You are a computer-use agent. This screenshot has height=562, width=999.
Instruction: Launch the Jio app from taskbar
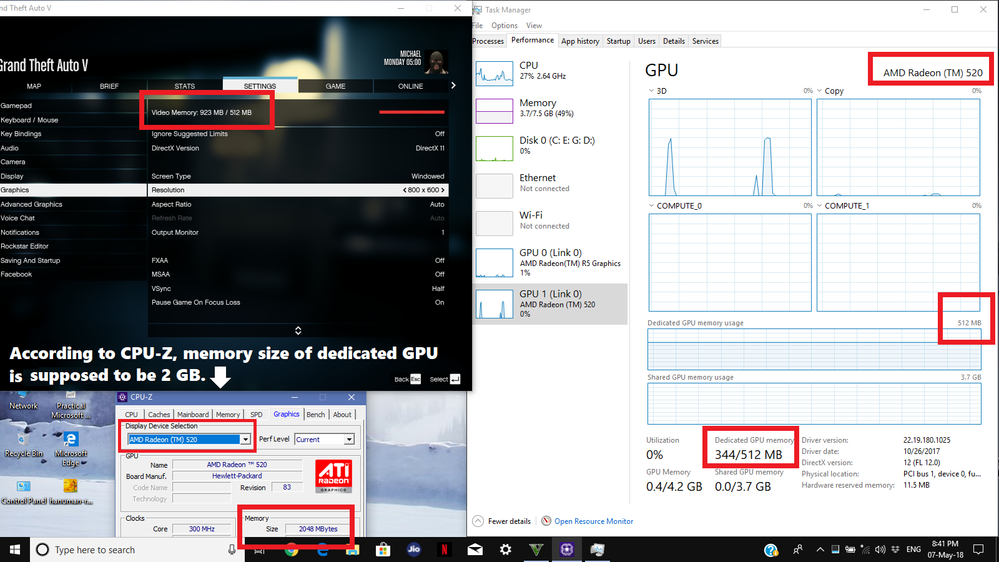click(x=413, y=549)
